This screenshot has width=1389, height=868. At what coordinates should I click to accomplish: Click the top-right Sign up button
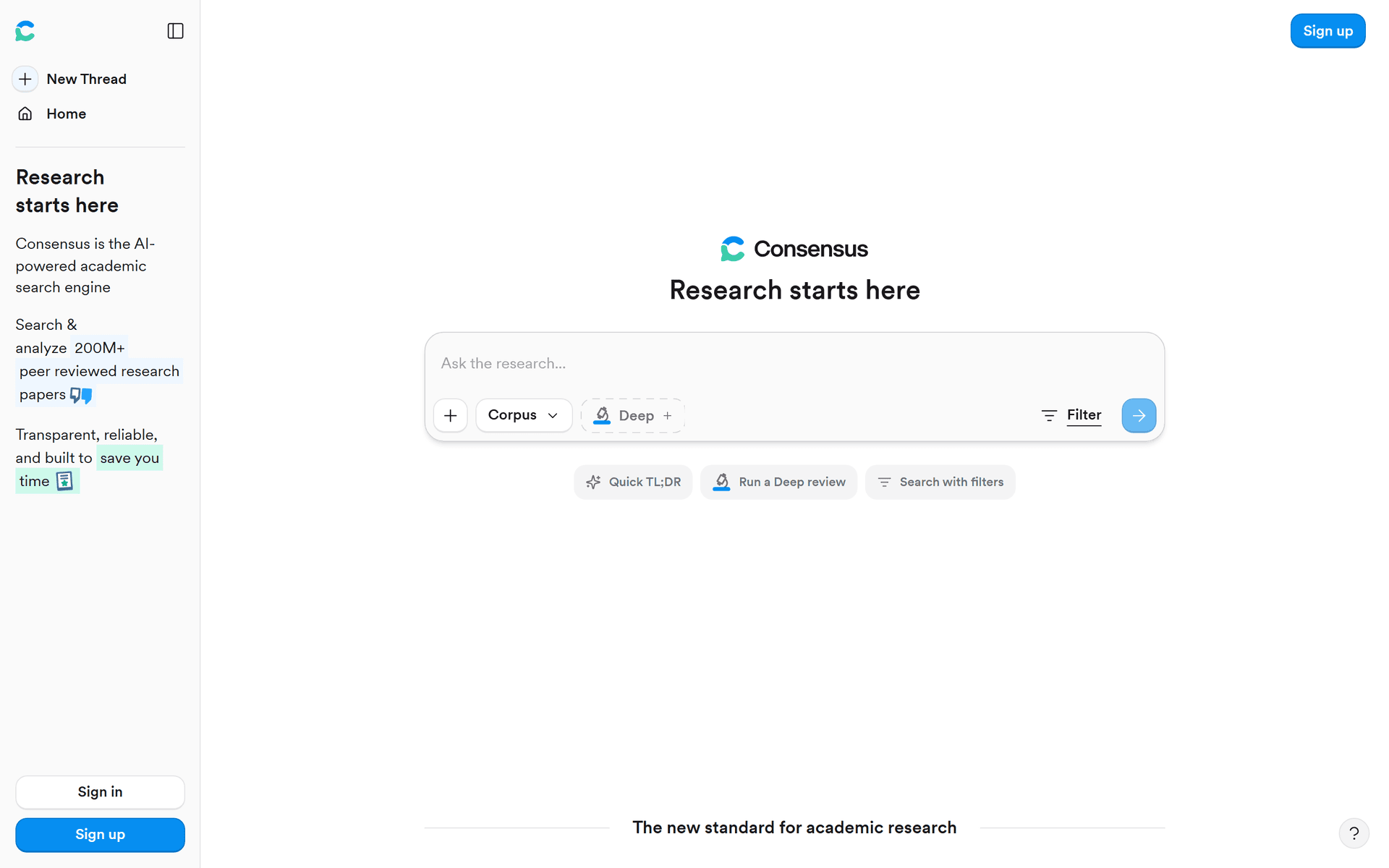[1328, 31]
